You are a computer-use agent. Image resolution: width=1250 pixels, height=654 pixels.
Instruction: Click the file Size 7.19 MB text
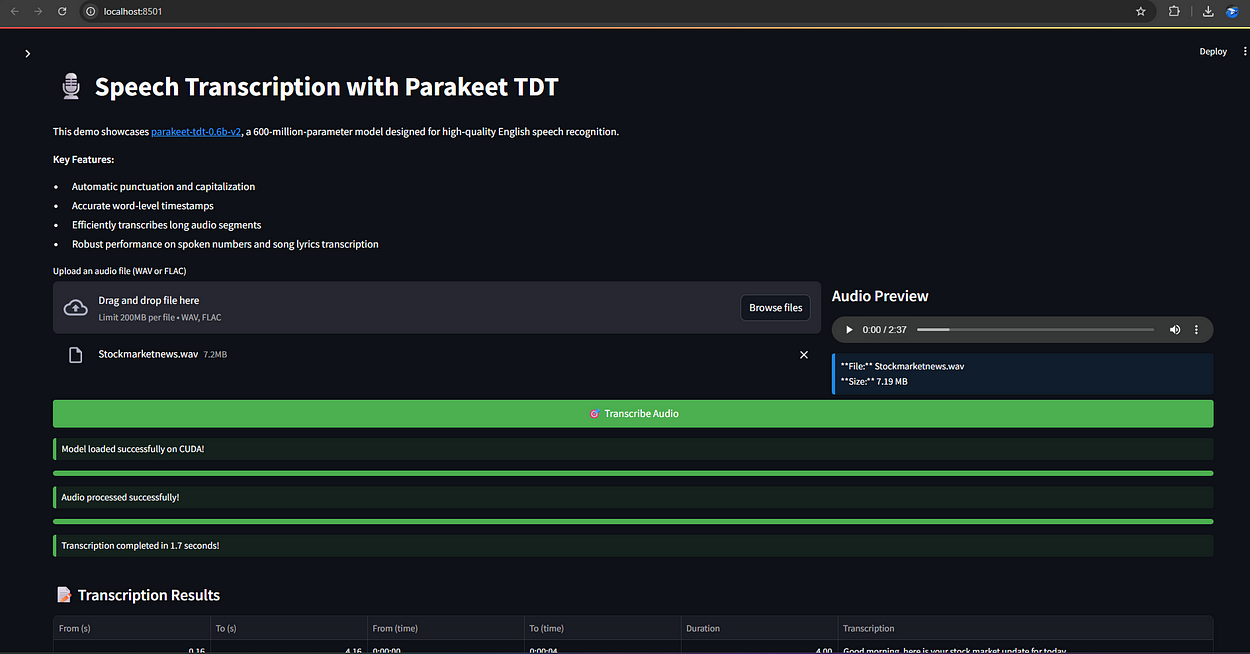pos(874,381)
